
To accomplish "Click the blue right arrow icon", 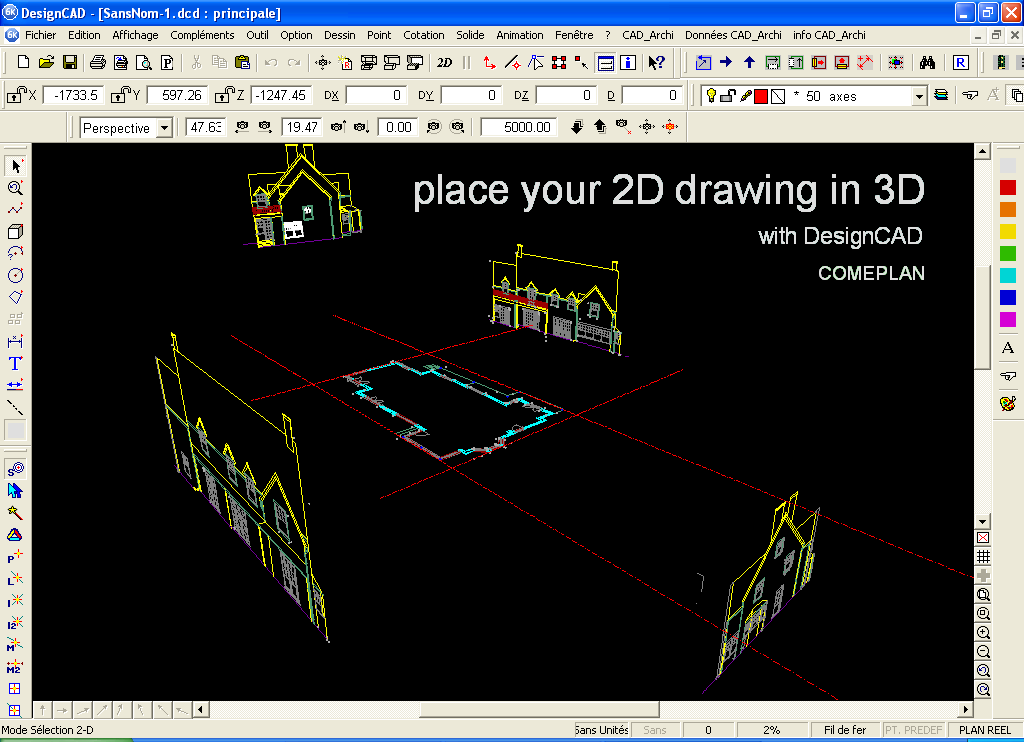I will coord(726,62).
